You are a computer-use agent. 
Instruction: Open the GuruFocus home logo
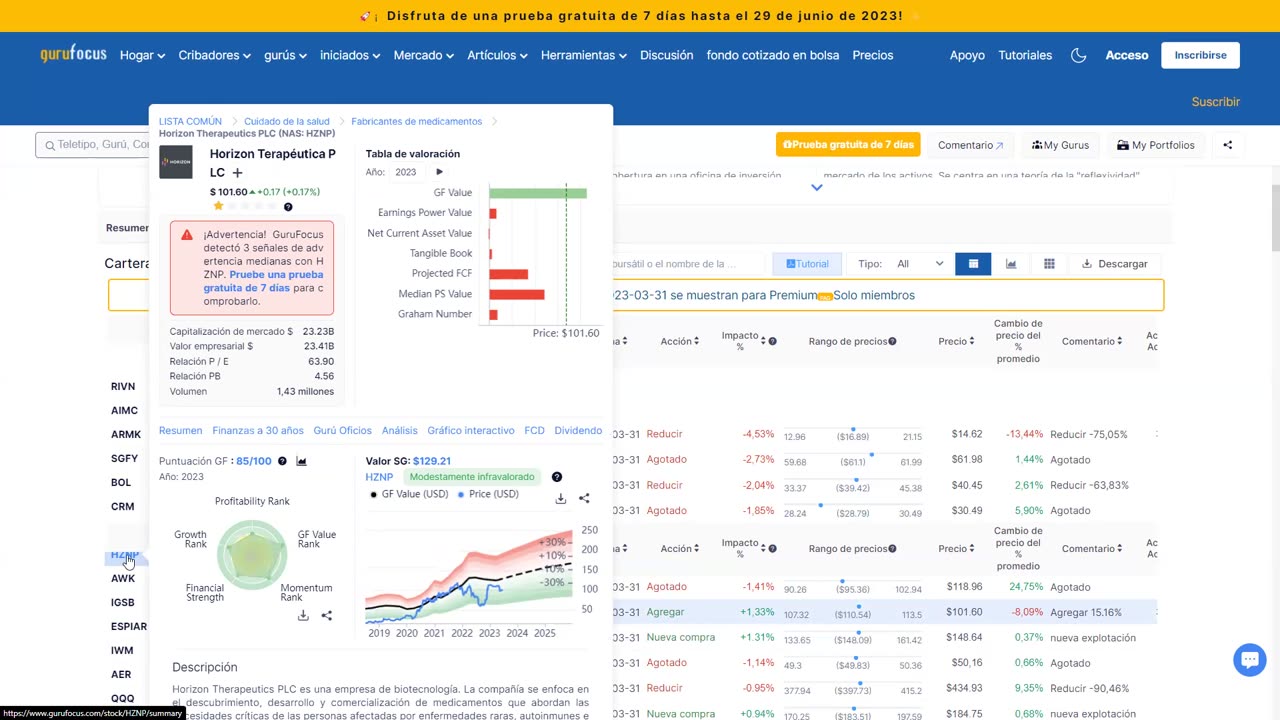pyautogui.click(x=73, y=54)
